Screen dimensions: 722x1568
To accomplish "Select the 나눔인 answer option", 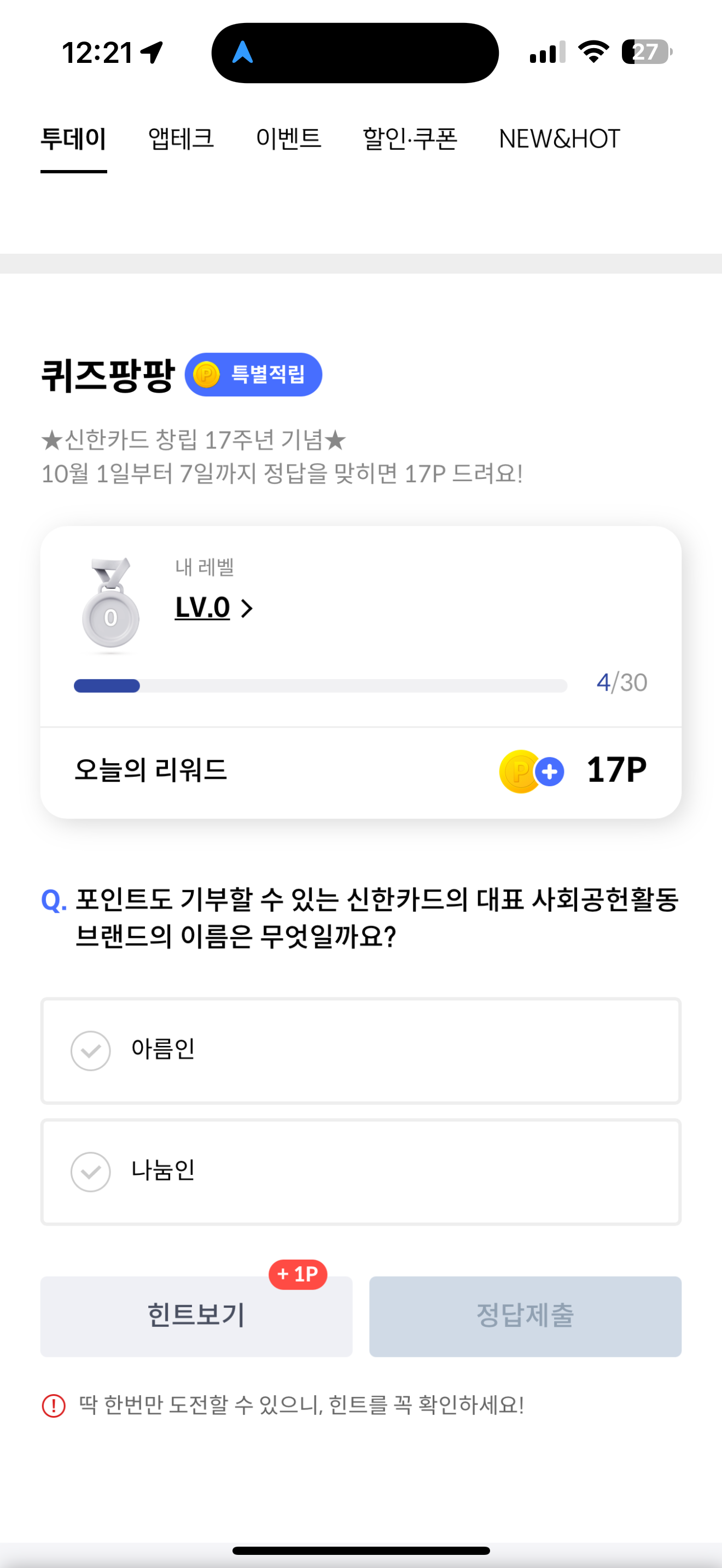I will [361, 1171].
